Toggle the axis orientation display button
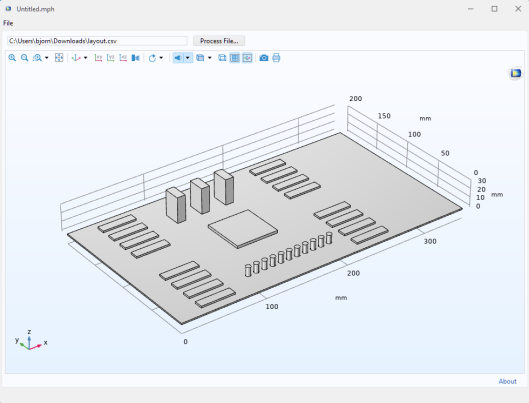Viewport: 529px width, 403px height. click(x=247, y=58)
